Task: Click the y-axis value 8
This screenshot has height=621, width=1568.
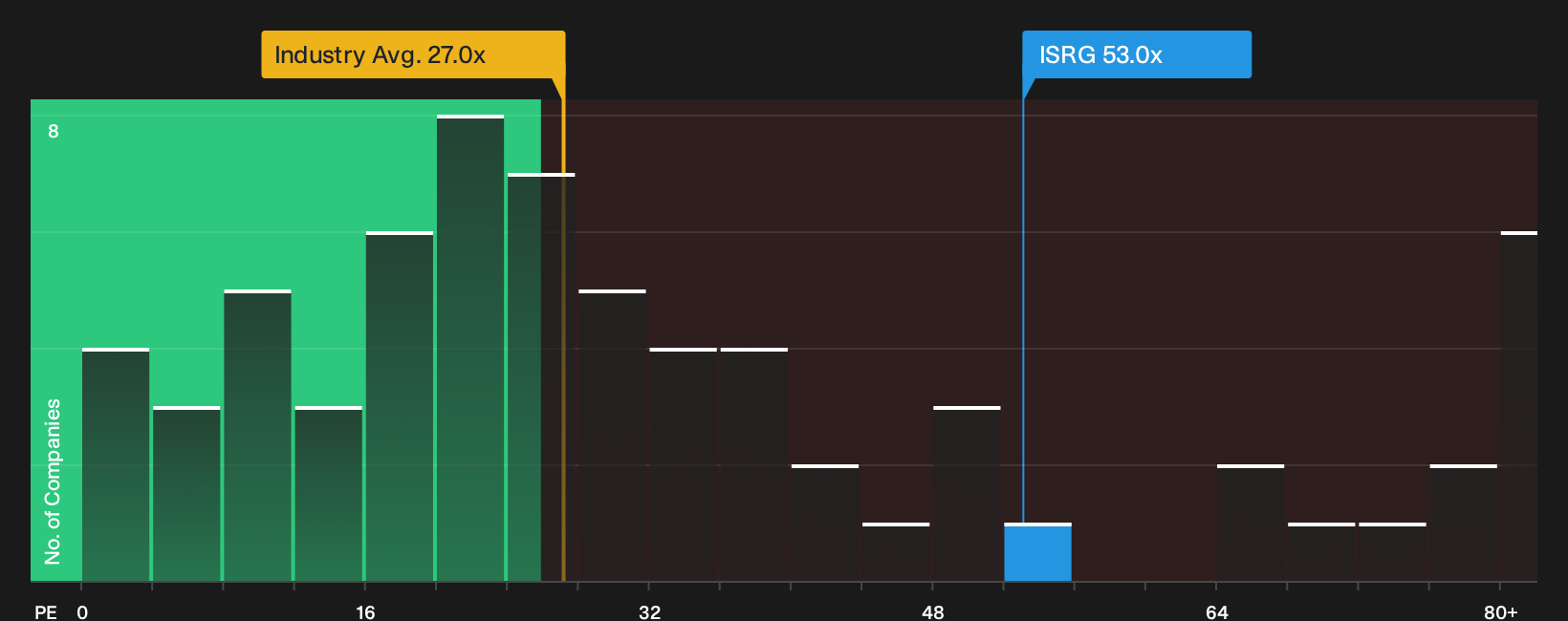Action: point(54,131)
